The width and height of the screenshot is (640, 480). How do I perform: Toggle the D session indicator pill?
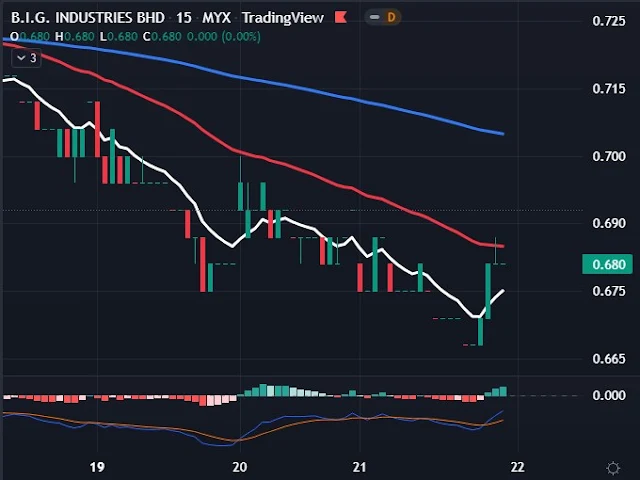[x=383, y=18]
